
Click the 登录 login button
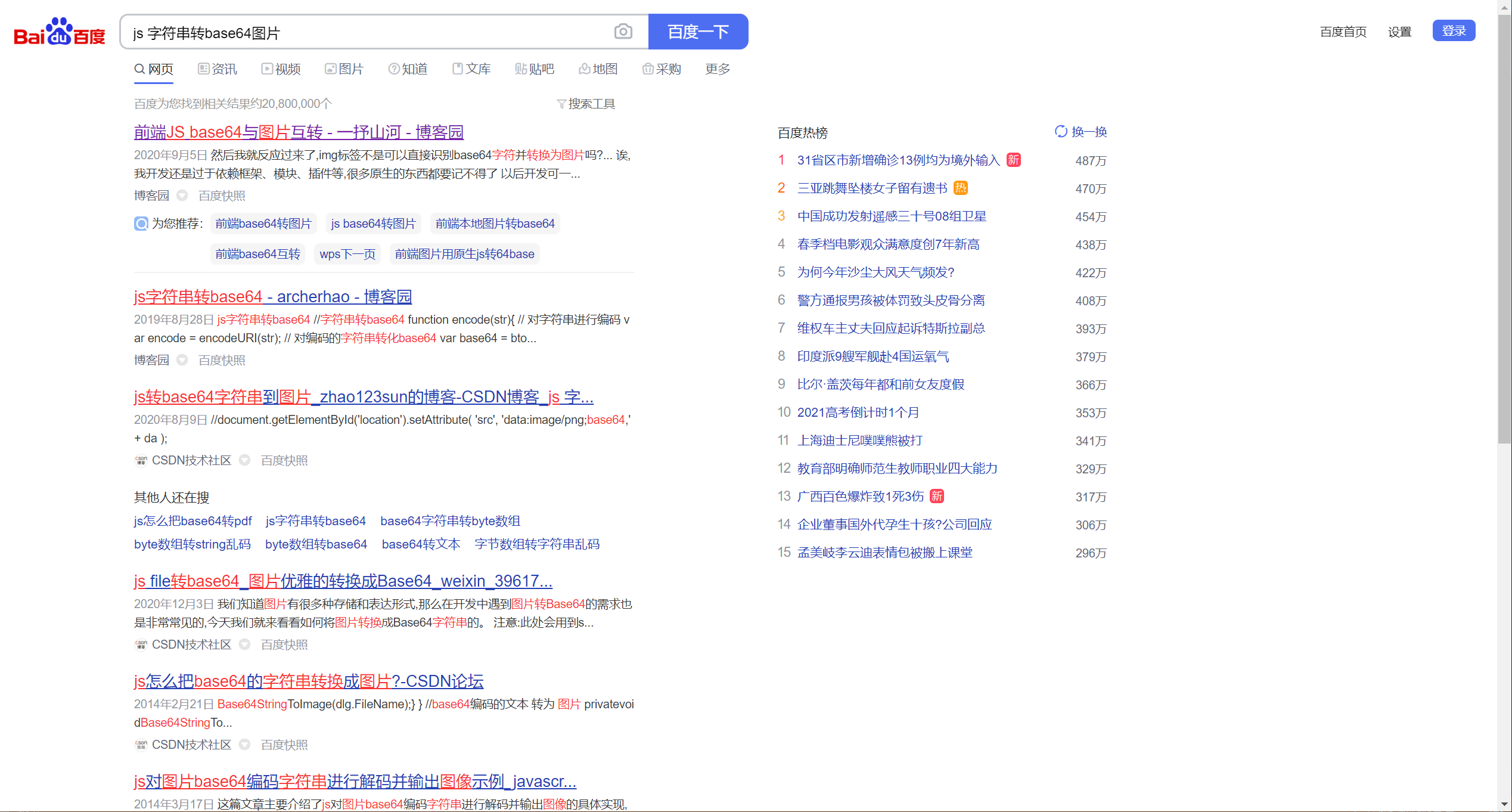[1453, 31]
